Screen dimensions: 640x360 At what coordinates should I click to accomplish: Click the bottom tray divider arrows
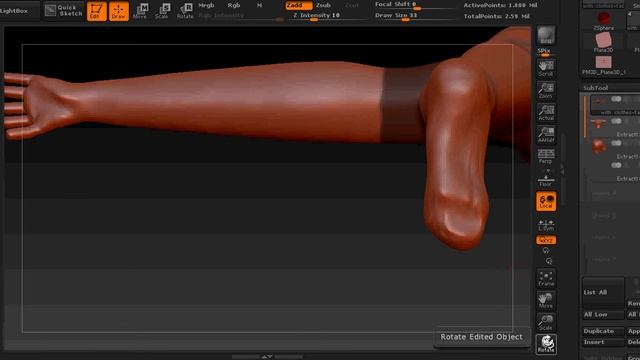(x=267, y=357)
